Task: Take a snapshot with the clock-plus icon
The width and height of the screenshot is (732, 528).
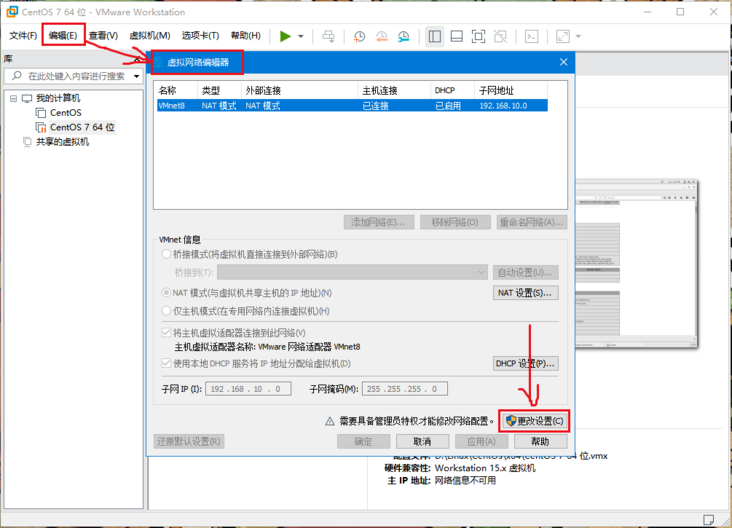Action: click(x=359, y=36)
